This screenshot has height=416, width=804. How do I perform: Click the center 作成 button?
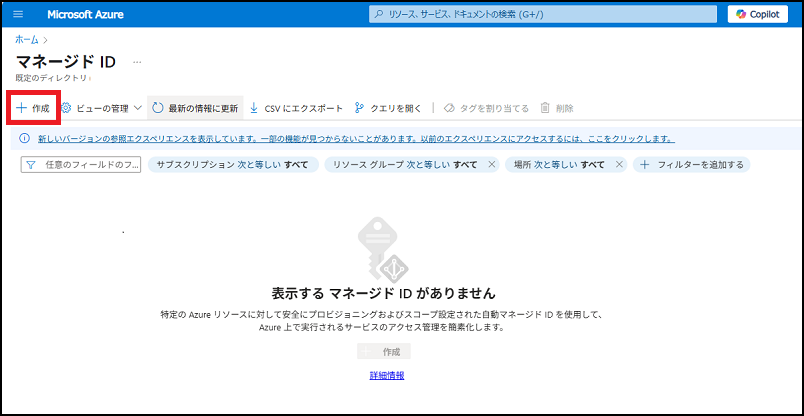(x=384, y=352)
